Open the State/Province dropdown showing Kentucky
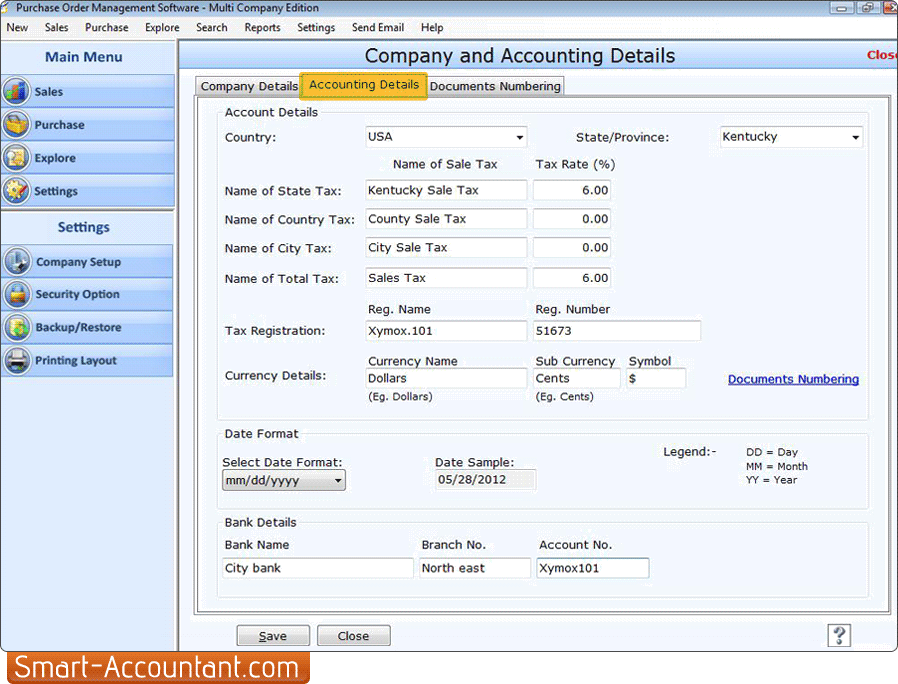This screenshot has height=684, width=898. (855, 137)
